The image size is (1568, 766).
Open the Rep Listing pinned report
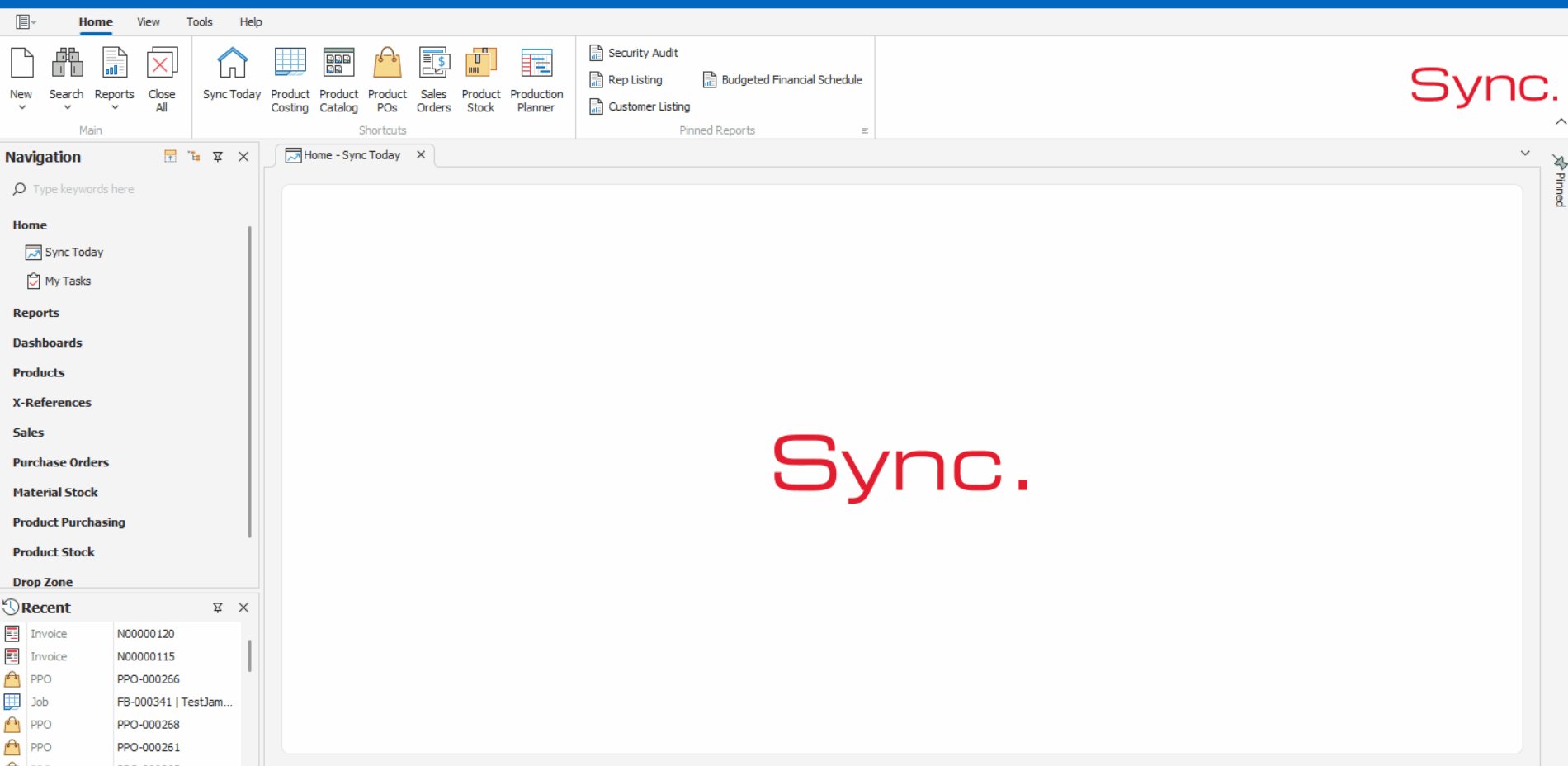pyautogui.click(x=626, y=80)
